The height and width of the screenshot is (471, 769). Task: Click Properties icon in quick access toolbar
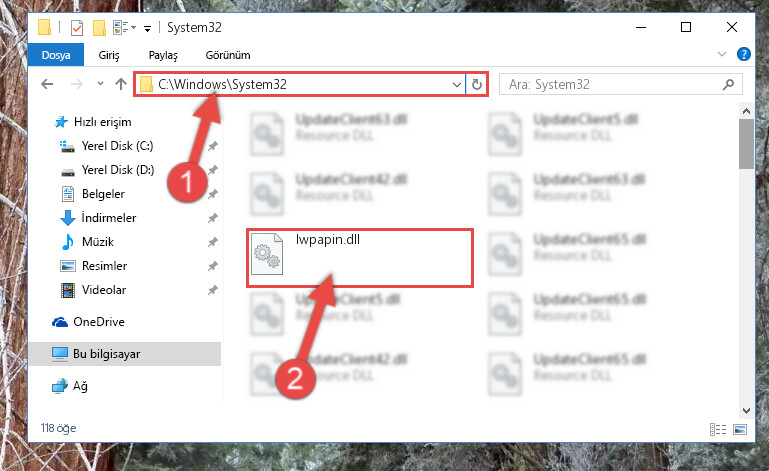point(77,27)
